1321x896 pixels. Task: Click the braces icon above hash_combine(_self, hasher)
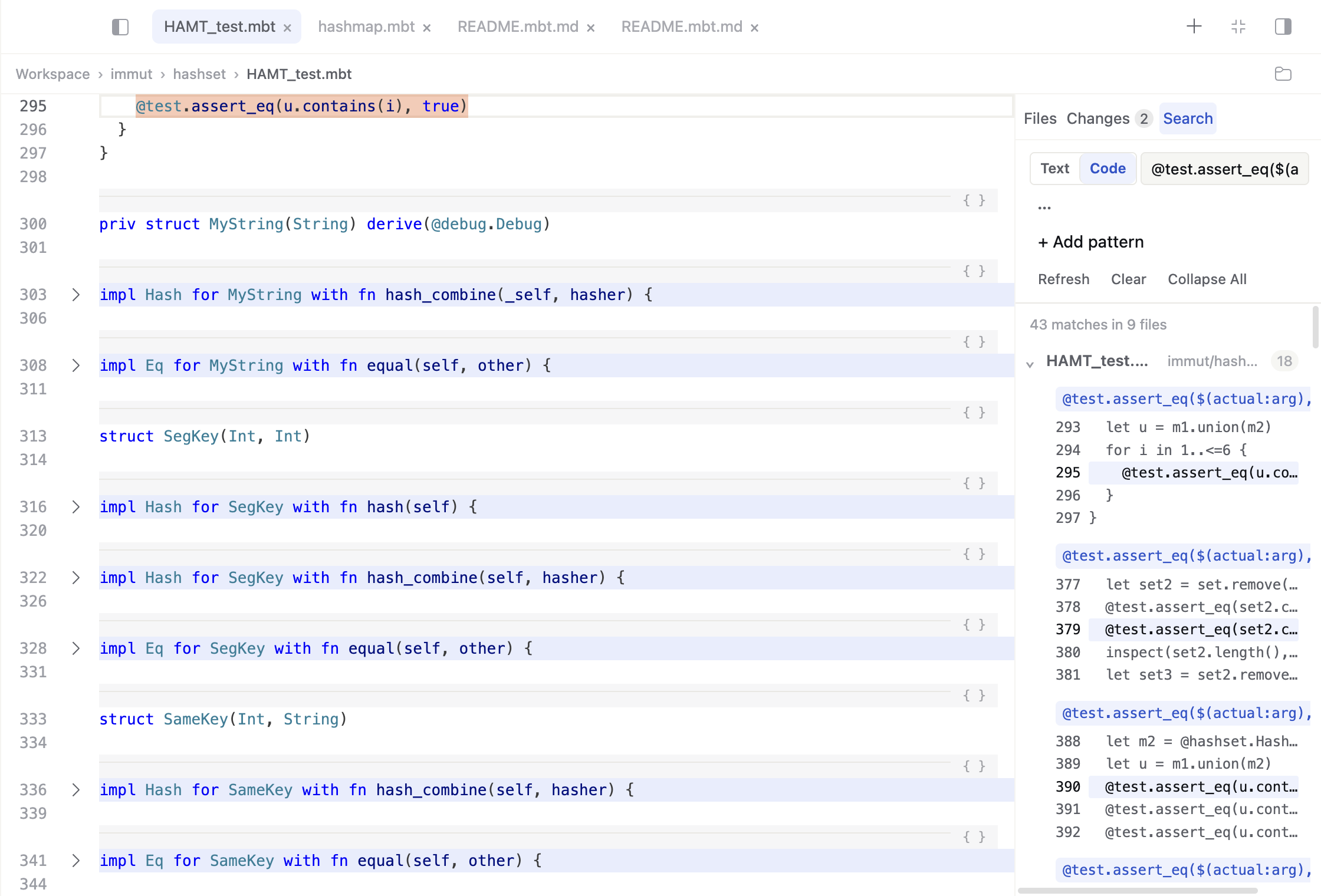pyautogui.click(x=974, y=271)
